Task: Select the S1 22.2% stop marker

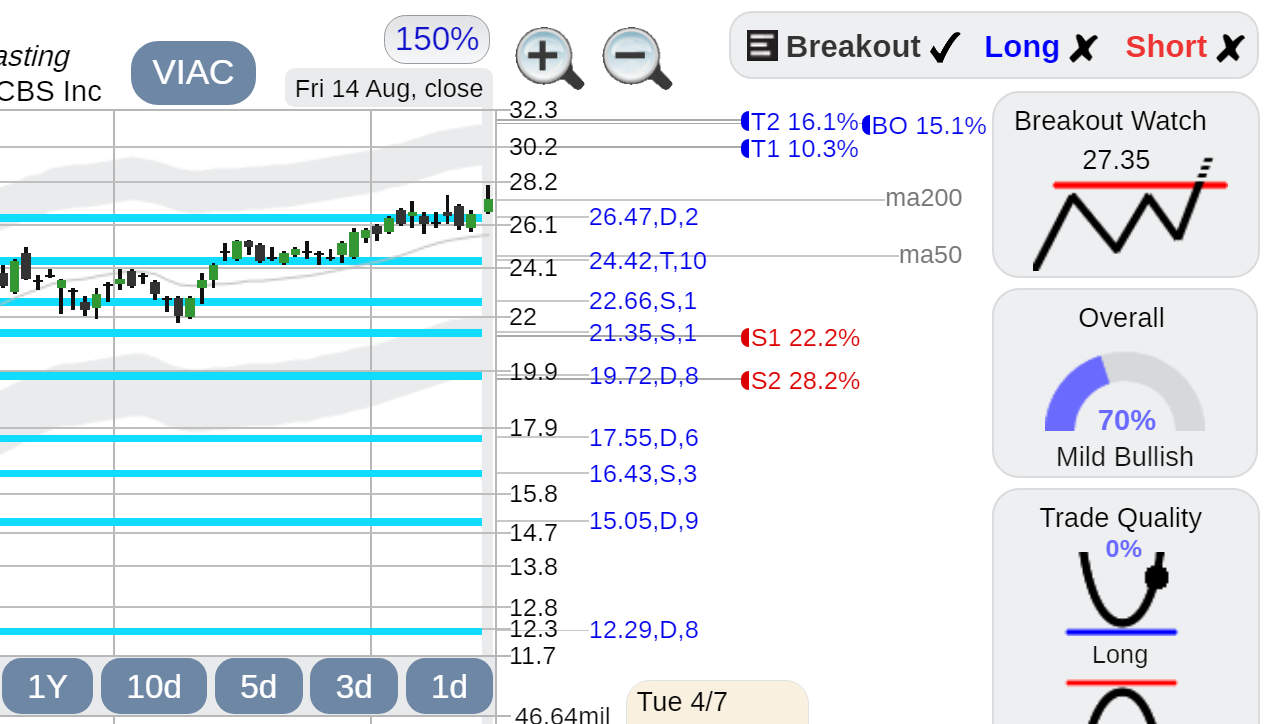Action: 800,338
